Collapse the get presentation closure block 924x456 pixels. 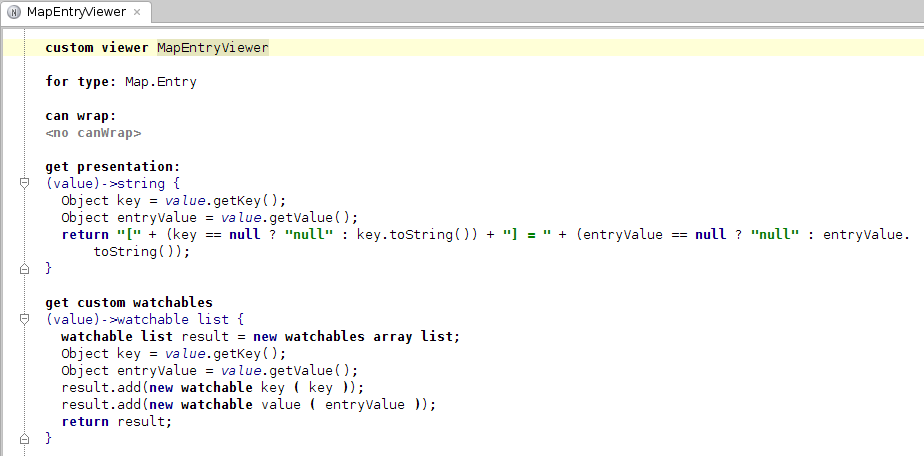point(23,184)
